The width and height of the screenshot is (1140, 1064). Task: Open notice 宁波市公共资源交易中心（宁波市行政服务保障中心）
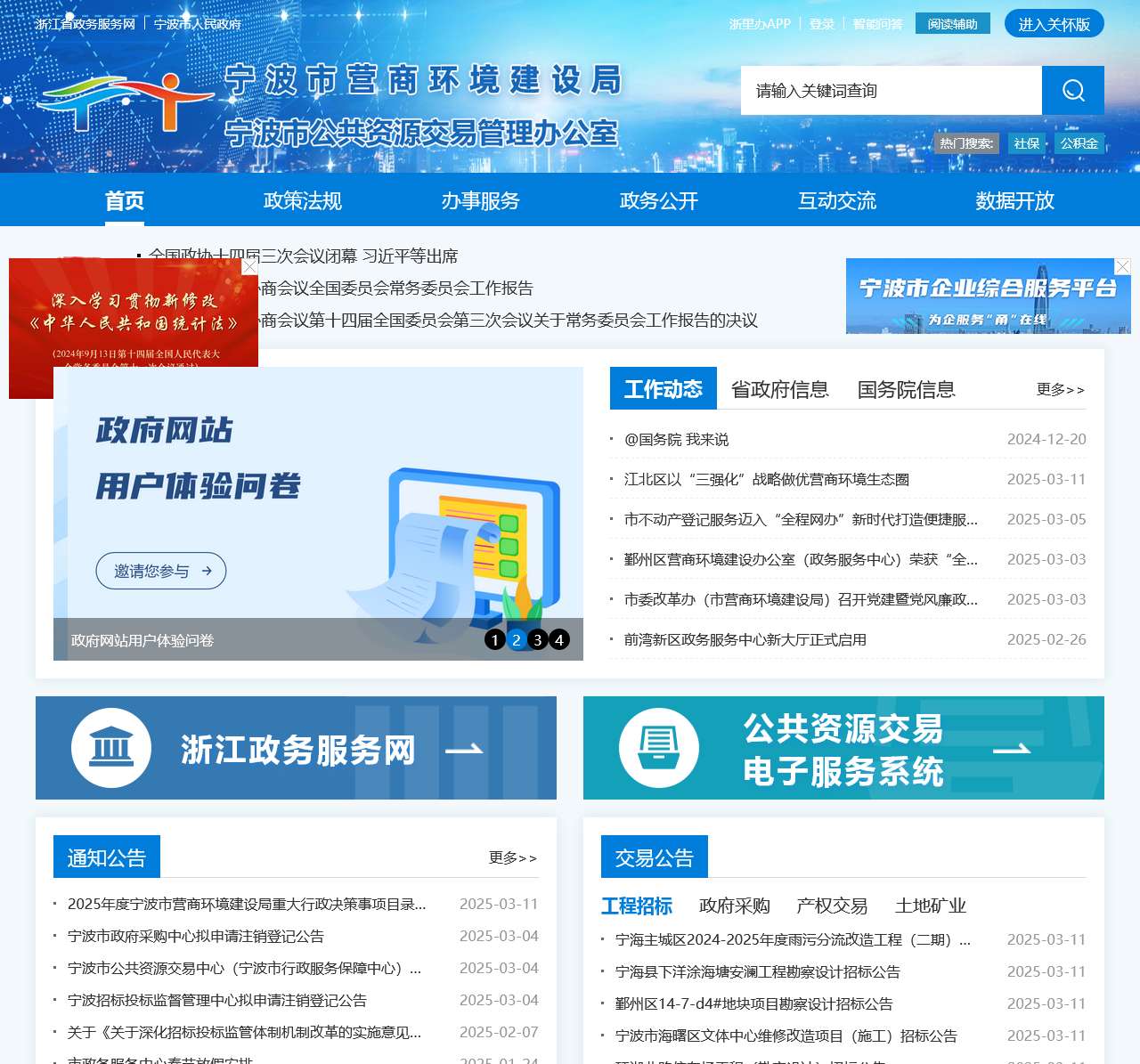pos(245,968)
